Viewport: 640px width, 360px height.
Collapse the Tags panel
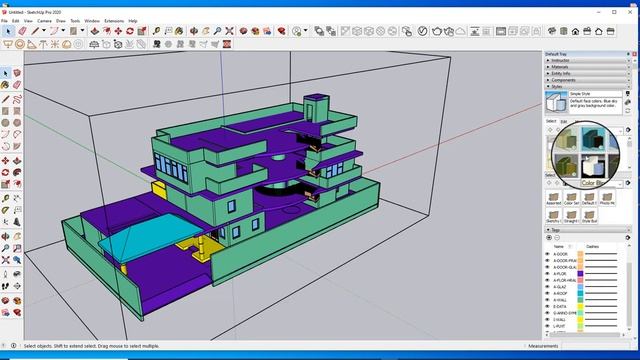[588, 230]
